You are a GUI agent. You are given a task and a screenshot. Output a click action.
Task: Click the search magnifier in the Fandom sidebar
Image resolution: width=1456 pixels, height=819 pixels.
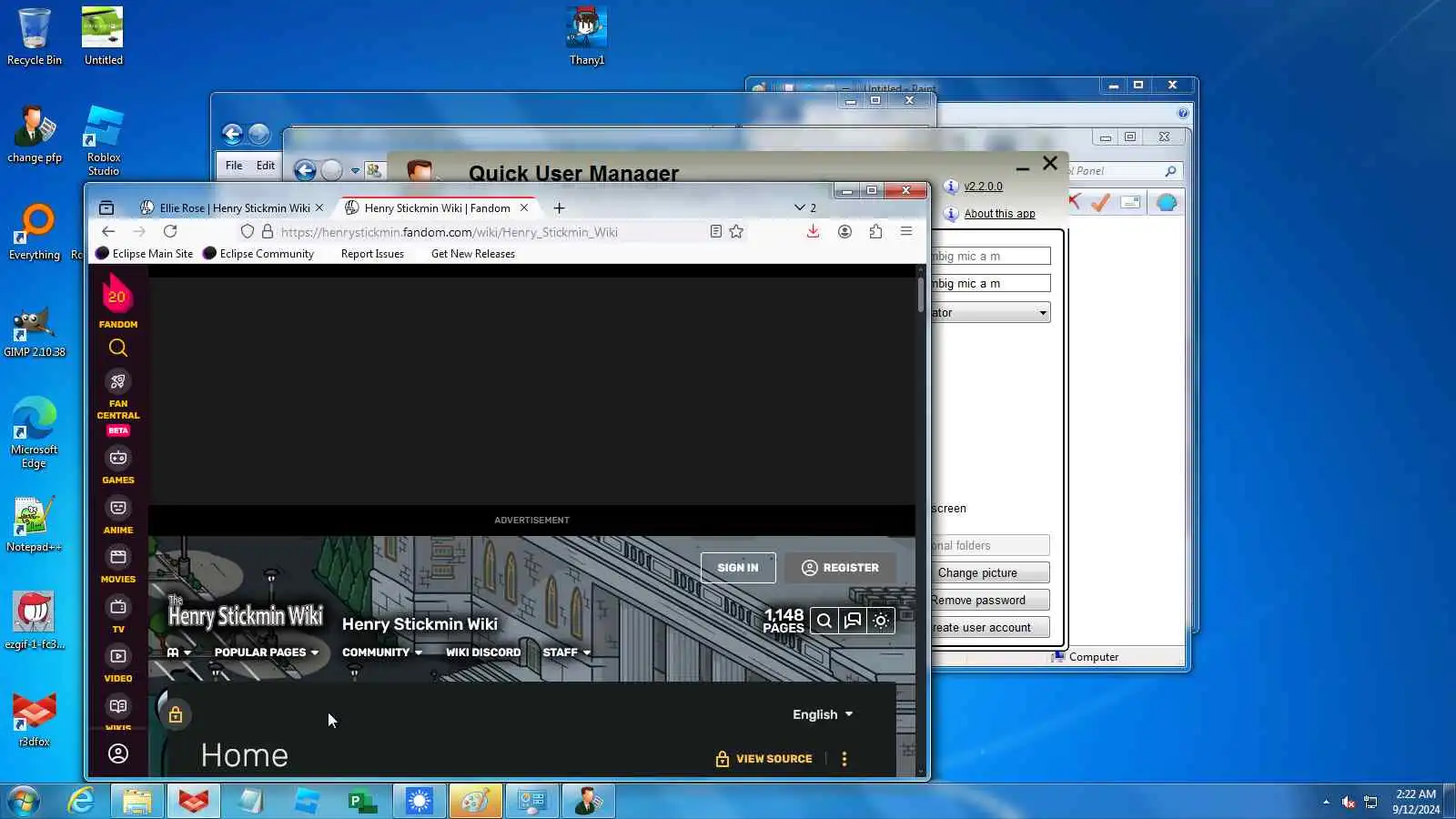(x=118, y=348)
